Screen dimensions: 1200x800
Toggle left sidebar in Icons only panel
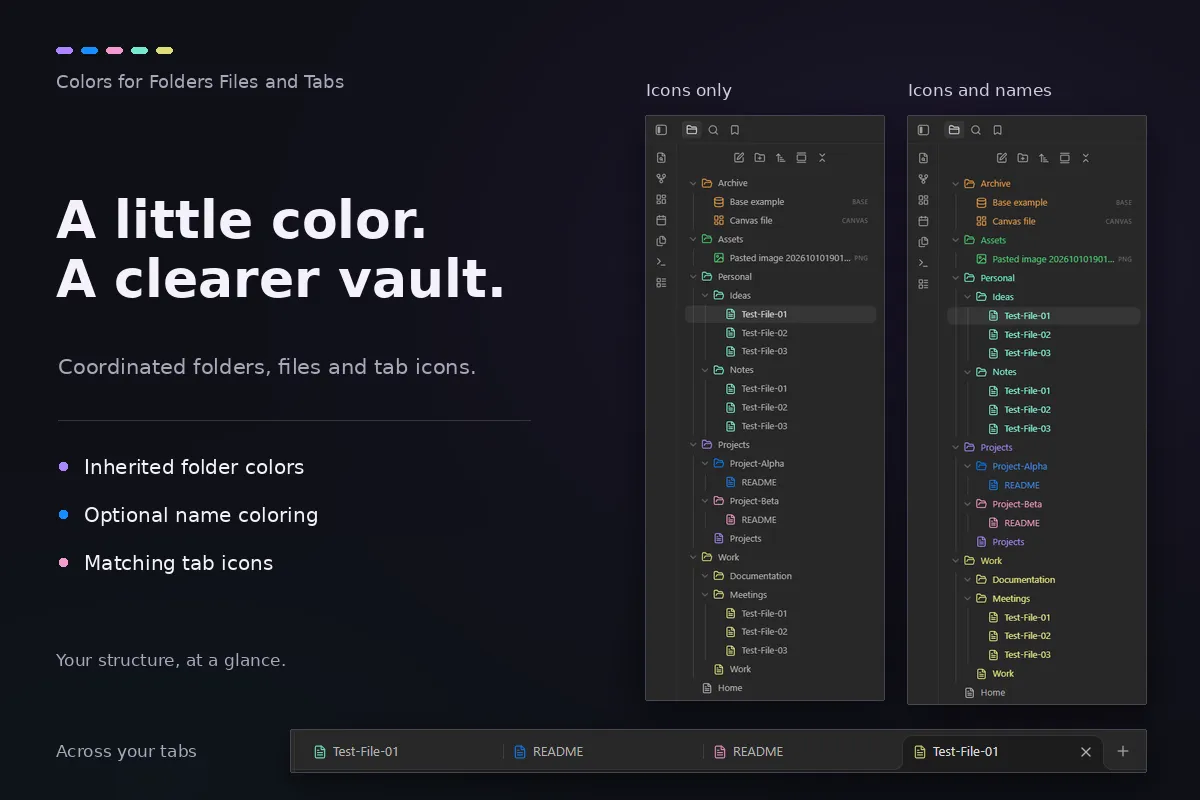pos(661,130)
